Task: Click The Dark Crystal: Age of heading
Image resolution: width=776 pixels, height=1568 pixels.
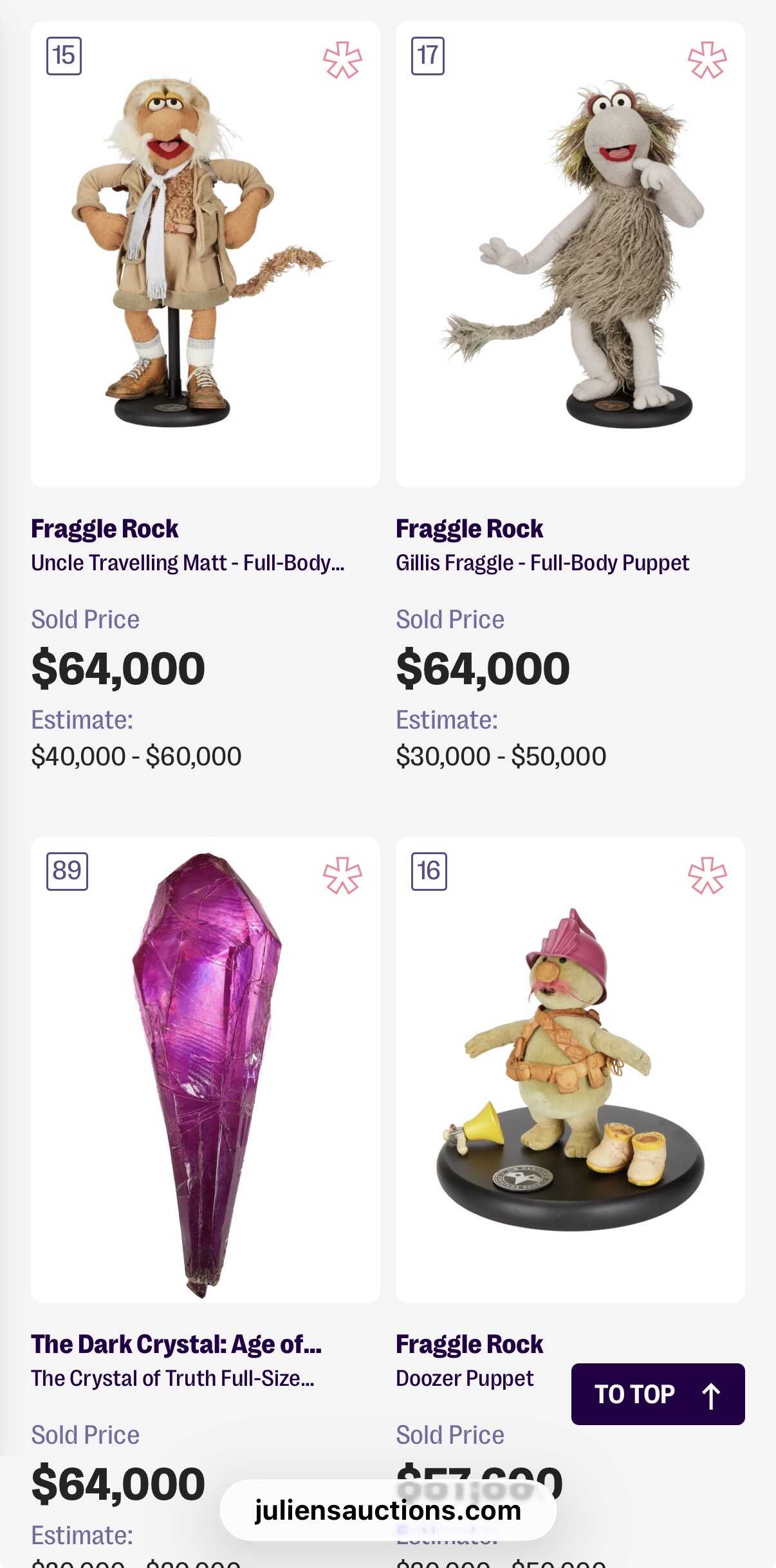Action: tap(176, 1344)
